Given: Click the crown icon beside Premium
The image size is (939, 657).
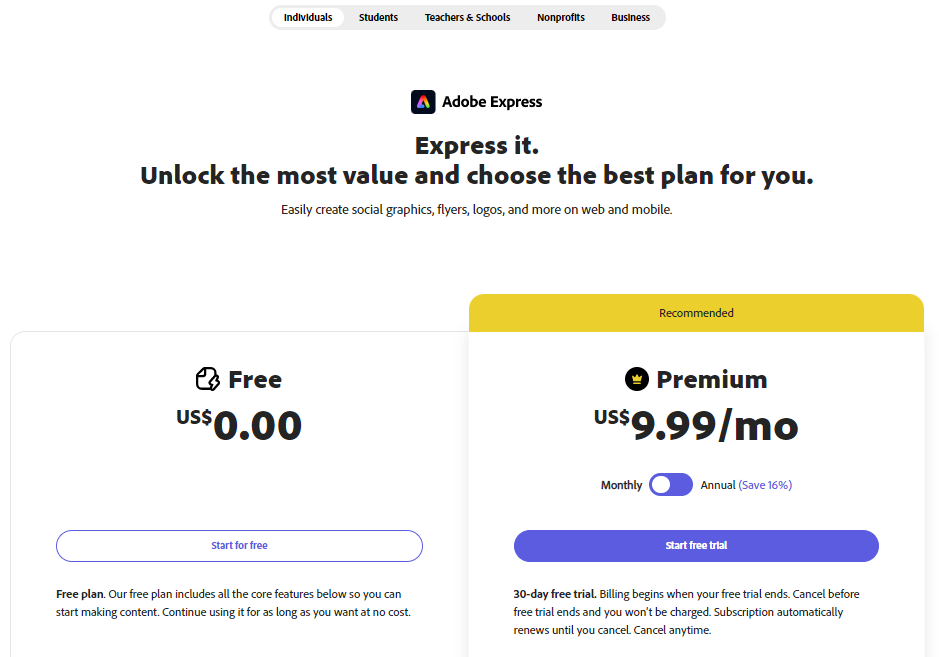Looking at the screenshot, I should (x=638, y=379).
